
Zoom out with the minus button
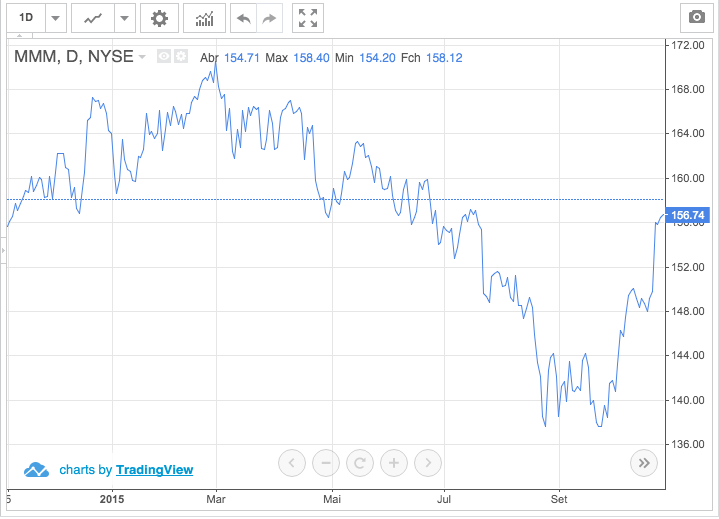point(326,463)
